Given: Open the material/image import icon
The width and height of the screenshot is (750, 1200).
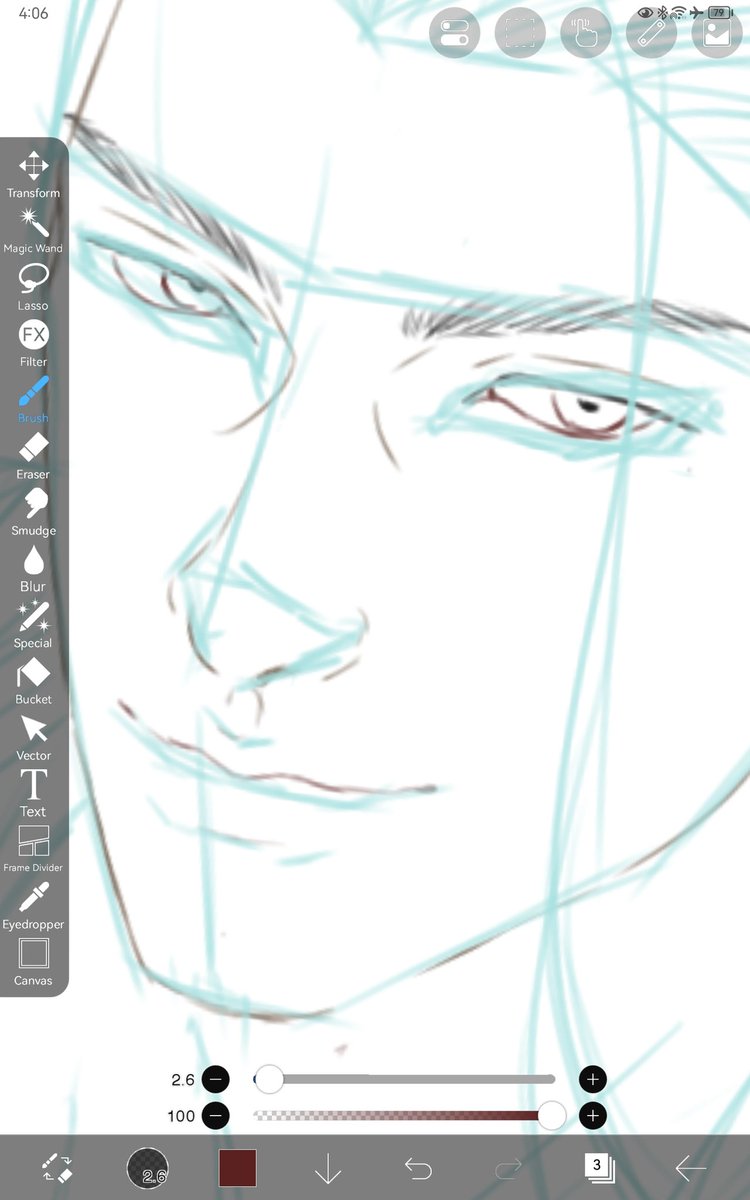Looking at the screenshot, I should click(x=717, y=33).
